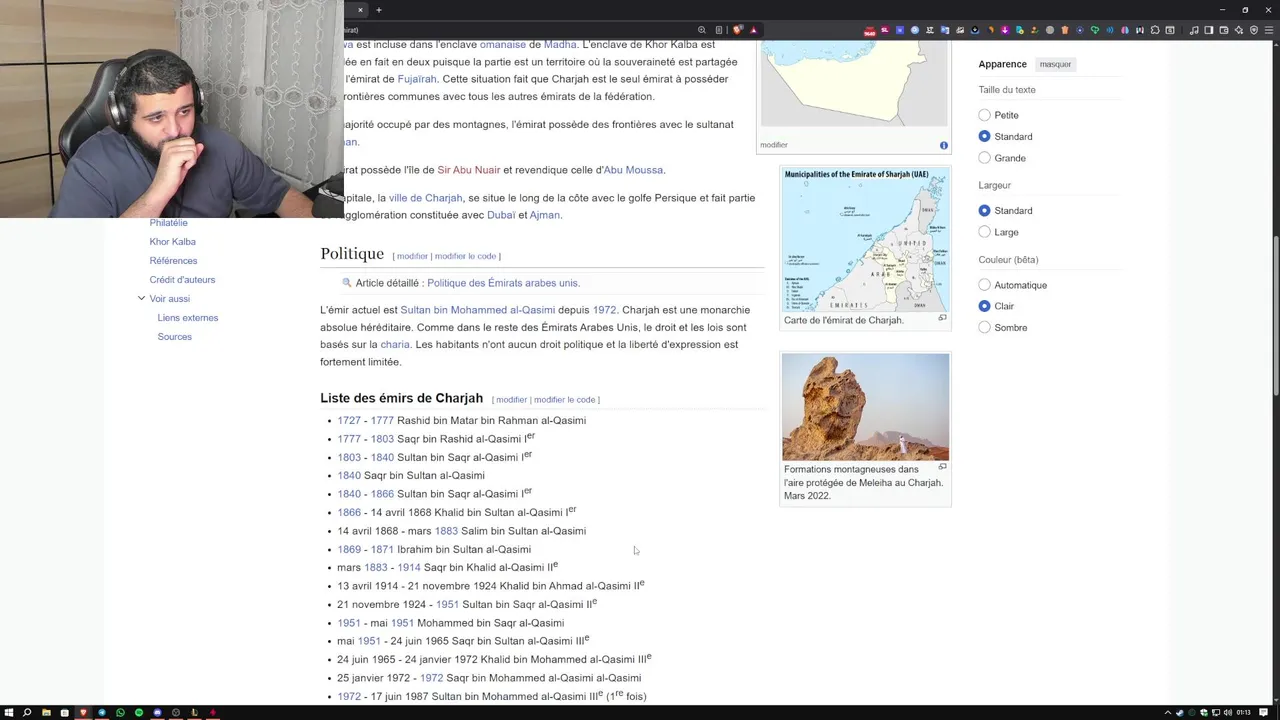Follow the charia link

tap(395, 344)
